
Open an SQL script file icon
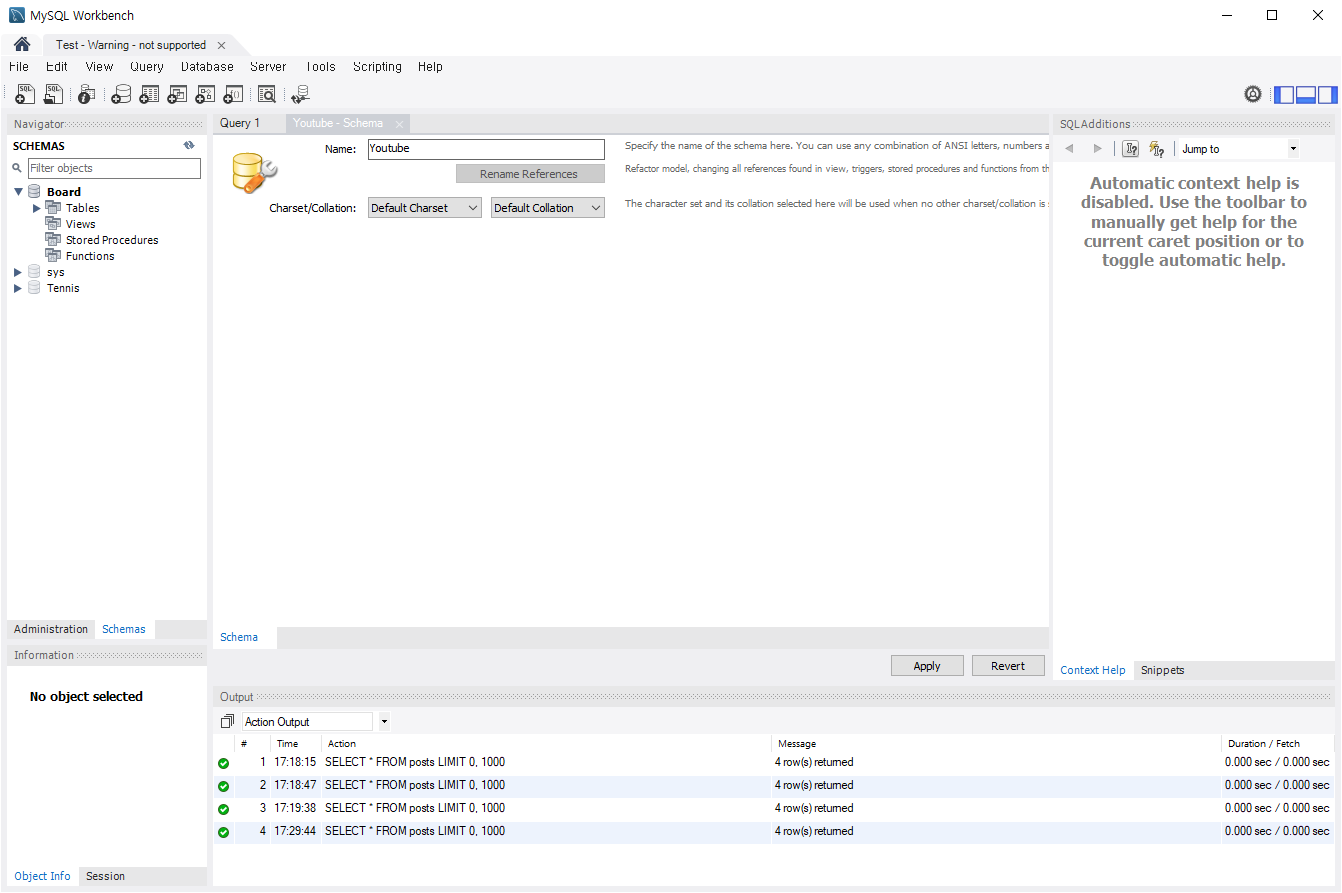(53, 94)
